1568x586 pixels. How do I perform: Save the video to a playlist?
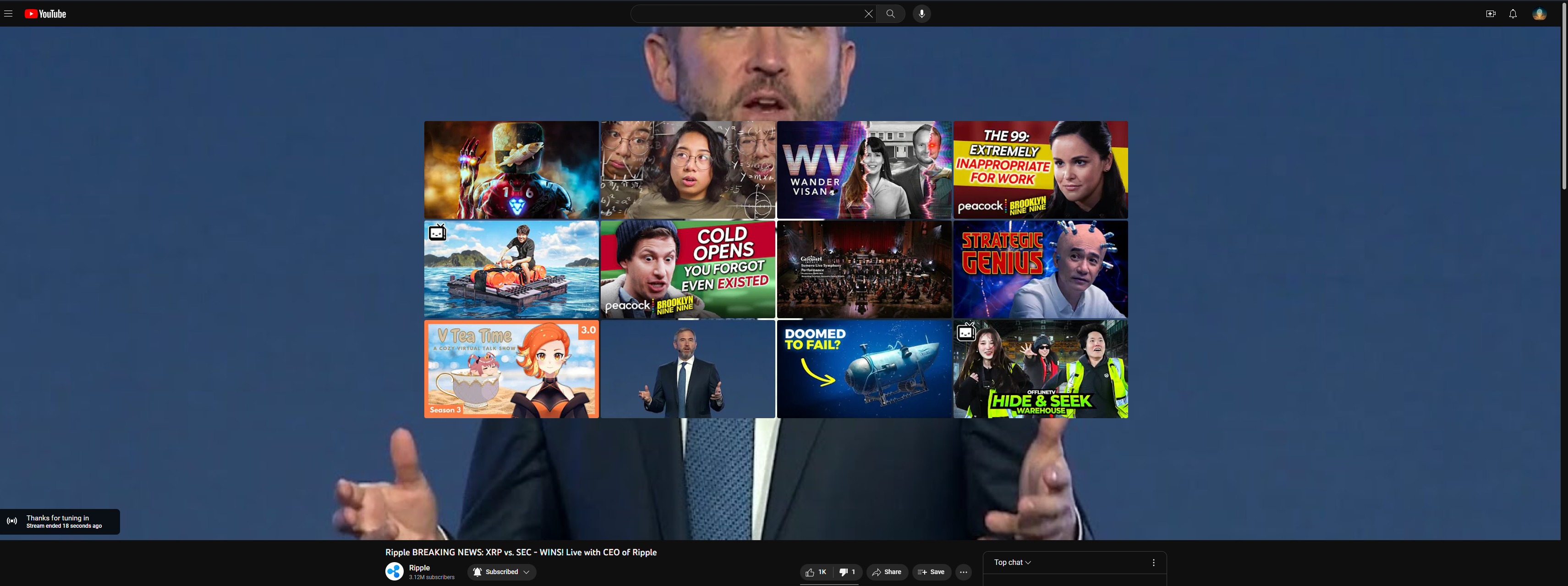coord(931,572)
